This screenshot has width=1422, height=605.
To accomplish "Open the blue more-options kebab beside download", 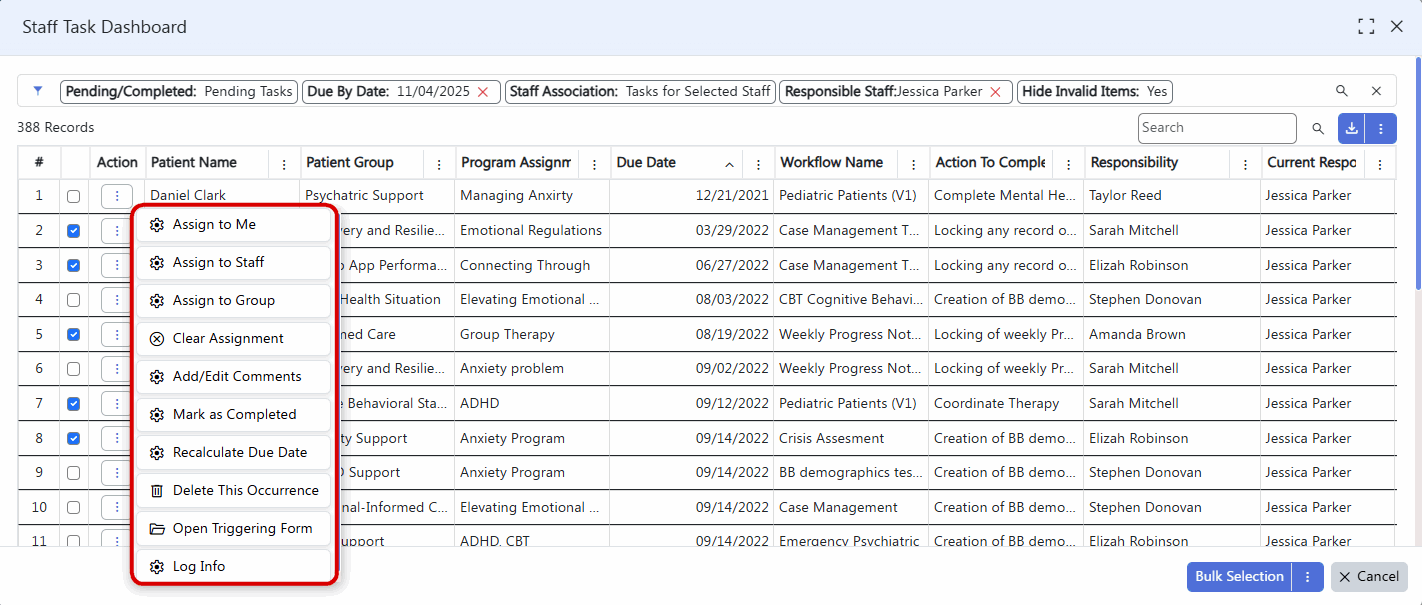I will (x=1381, y=128).
